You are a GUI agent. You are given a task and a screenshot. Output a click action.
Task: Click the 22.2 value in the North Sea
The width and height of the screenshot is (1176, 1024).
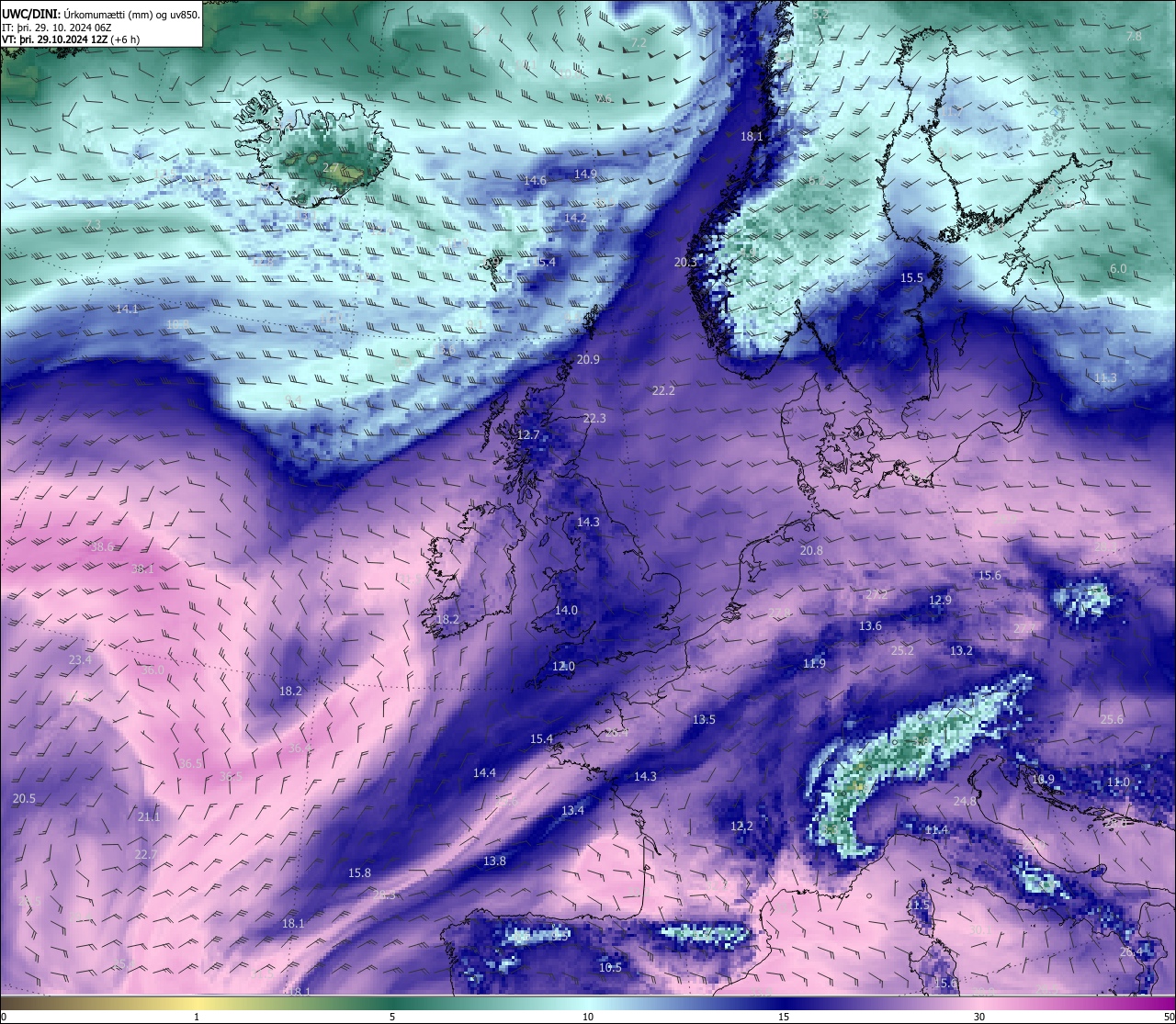[x=663, y=390]
